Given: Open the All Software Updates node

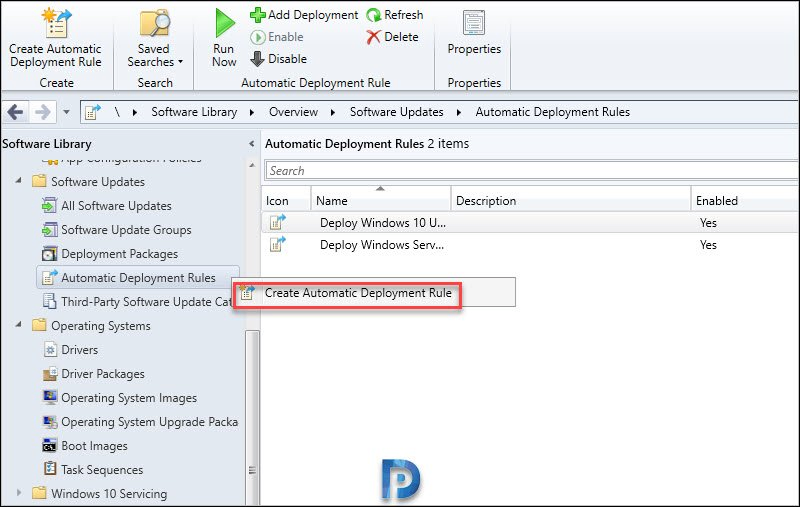Looking at the screenshot, I should click(116, 206).
